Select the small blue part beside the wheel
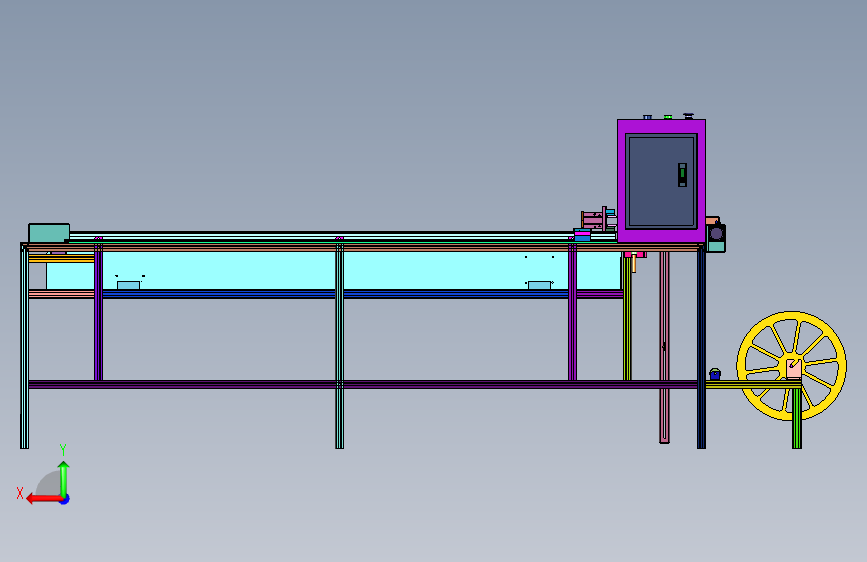Image resolution: width=867 pixels, height=562 pixels. coord(715,374)
